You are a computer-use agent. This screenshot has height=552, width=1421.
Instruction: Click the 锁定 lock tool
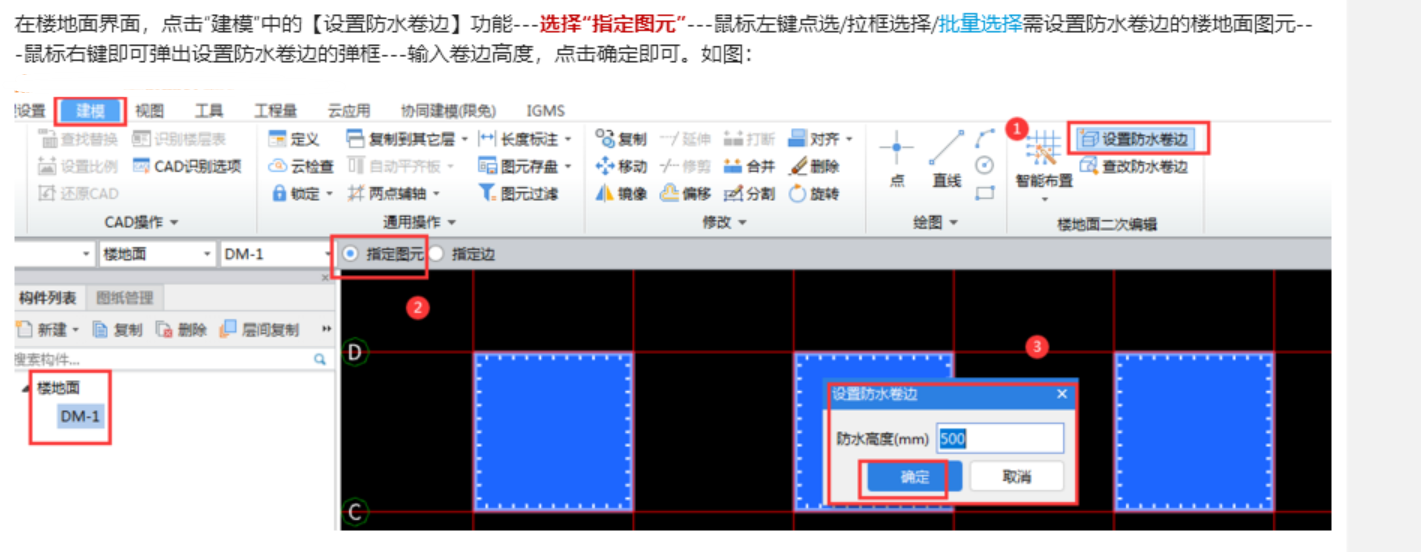click(297, 193)
